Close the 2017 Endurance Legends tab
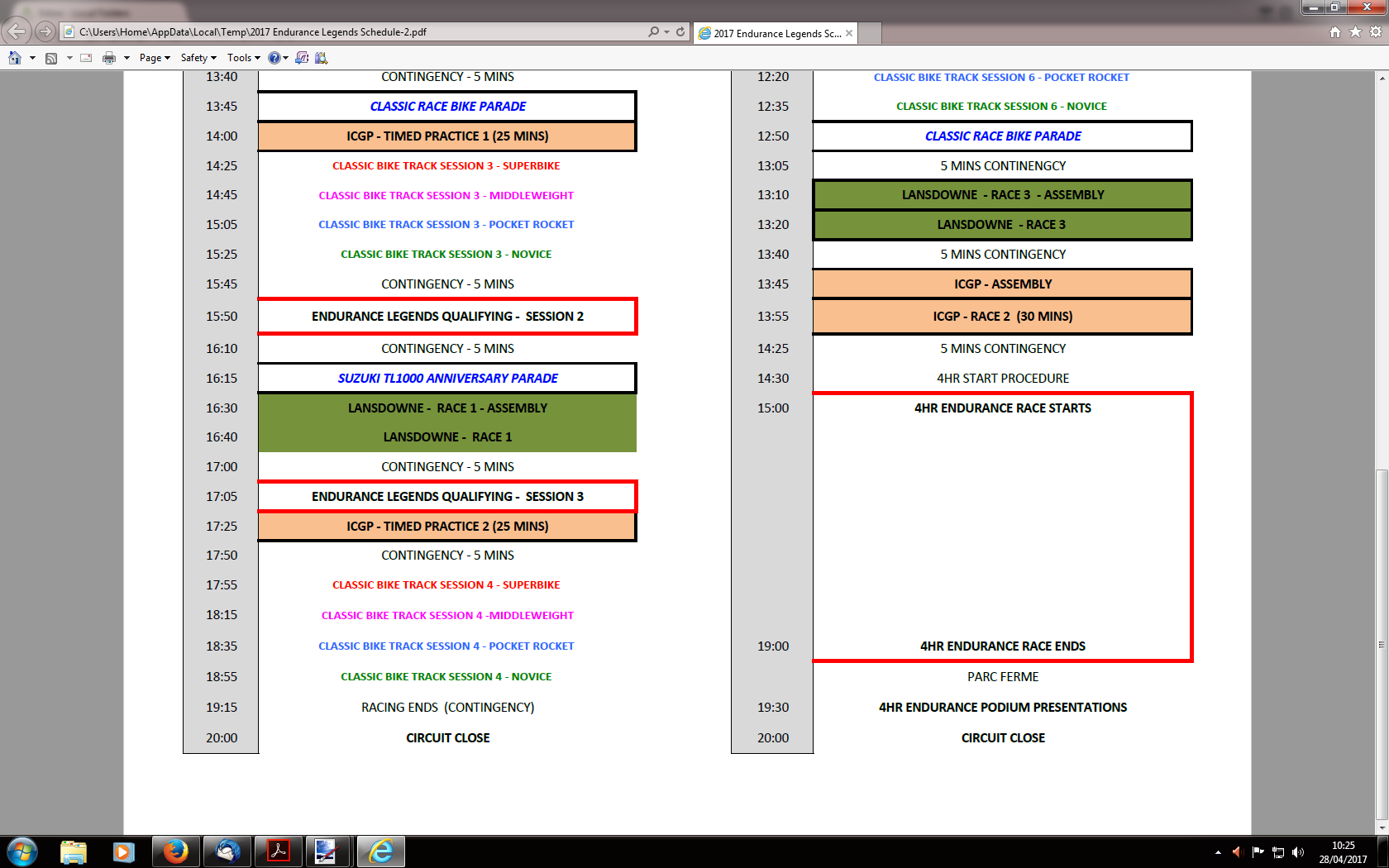This screenshot has height=868, width=1389. (x=849, y=33)
